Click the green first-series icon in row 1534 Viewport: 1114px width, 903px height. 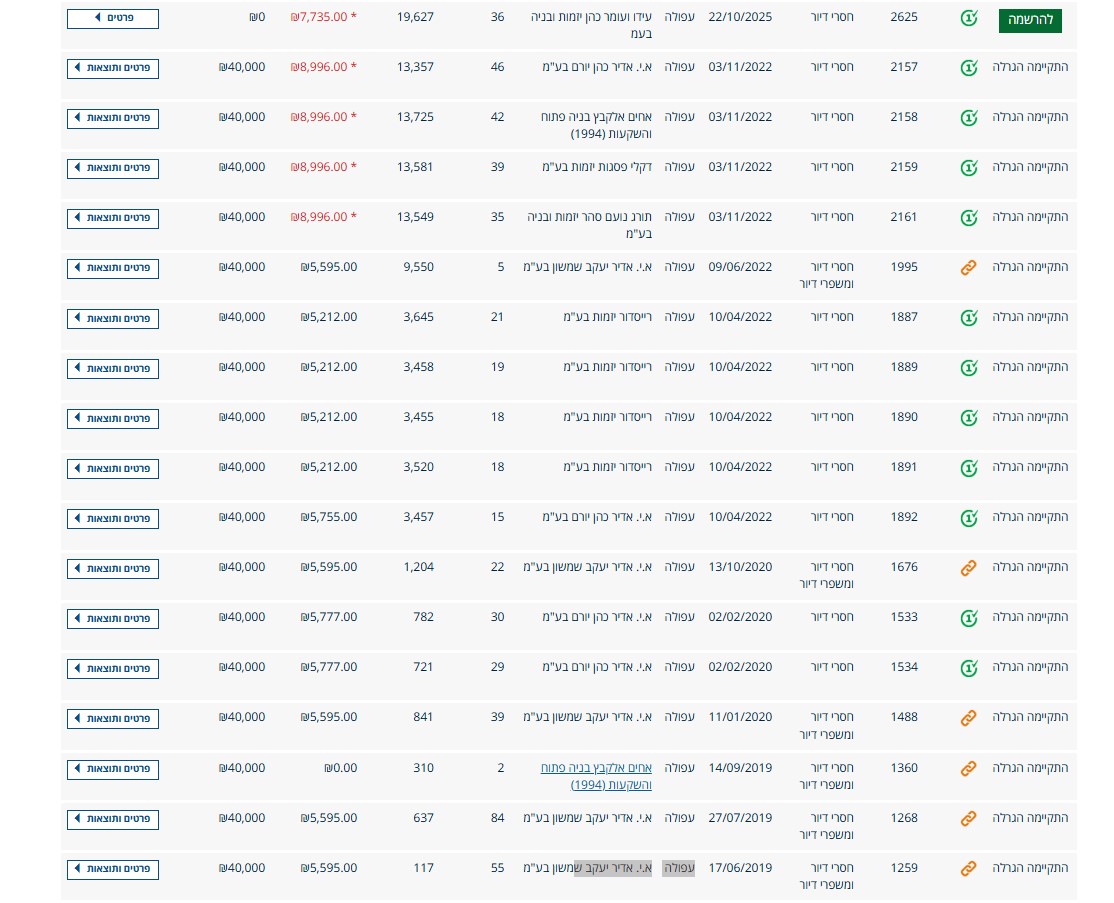point(969,668)
